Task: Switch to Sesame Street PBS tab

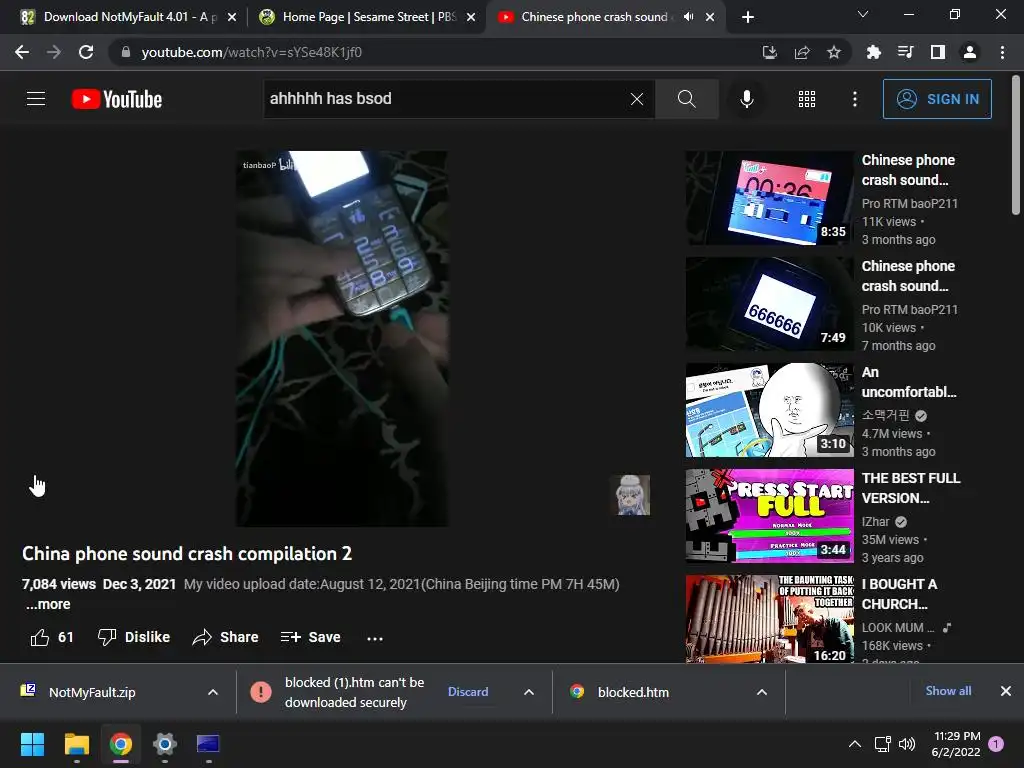Action: click(359, 17)
